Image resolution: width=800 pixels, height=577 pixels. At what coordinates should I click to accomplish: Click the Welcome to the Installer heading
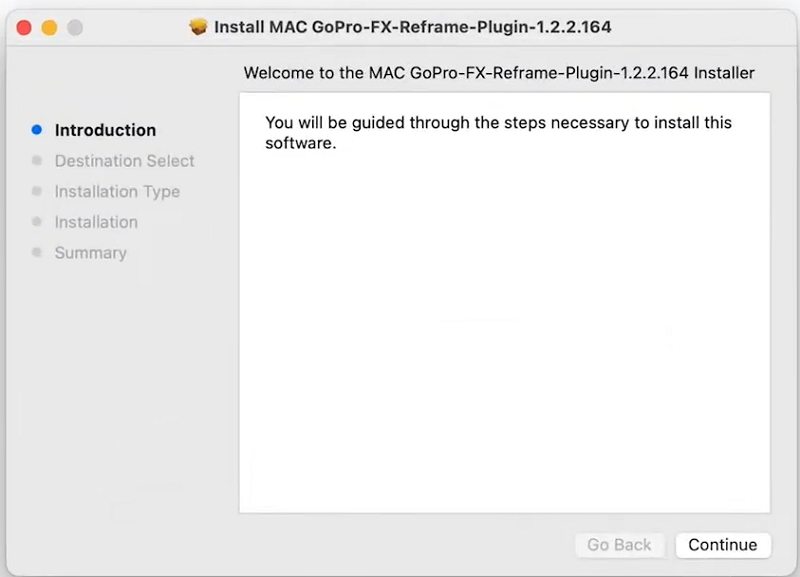(498, 73)
